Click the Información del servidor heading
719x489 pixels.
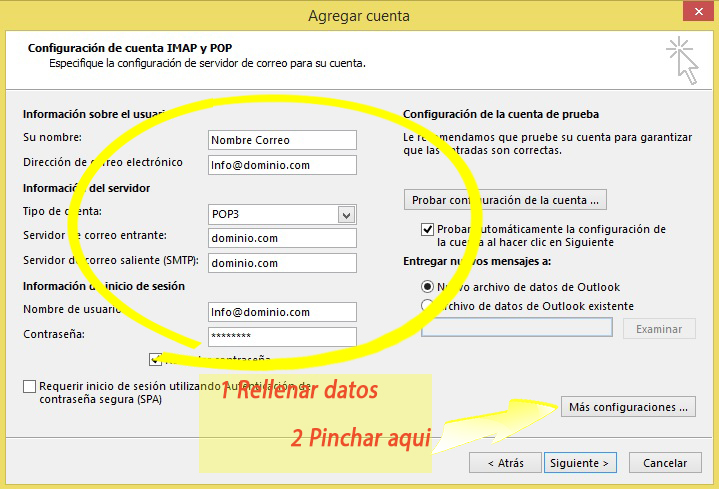(x=86, y=188)
